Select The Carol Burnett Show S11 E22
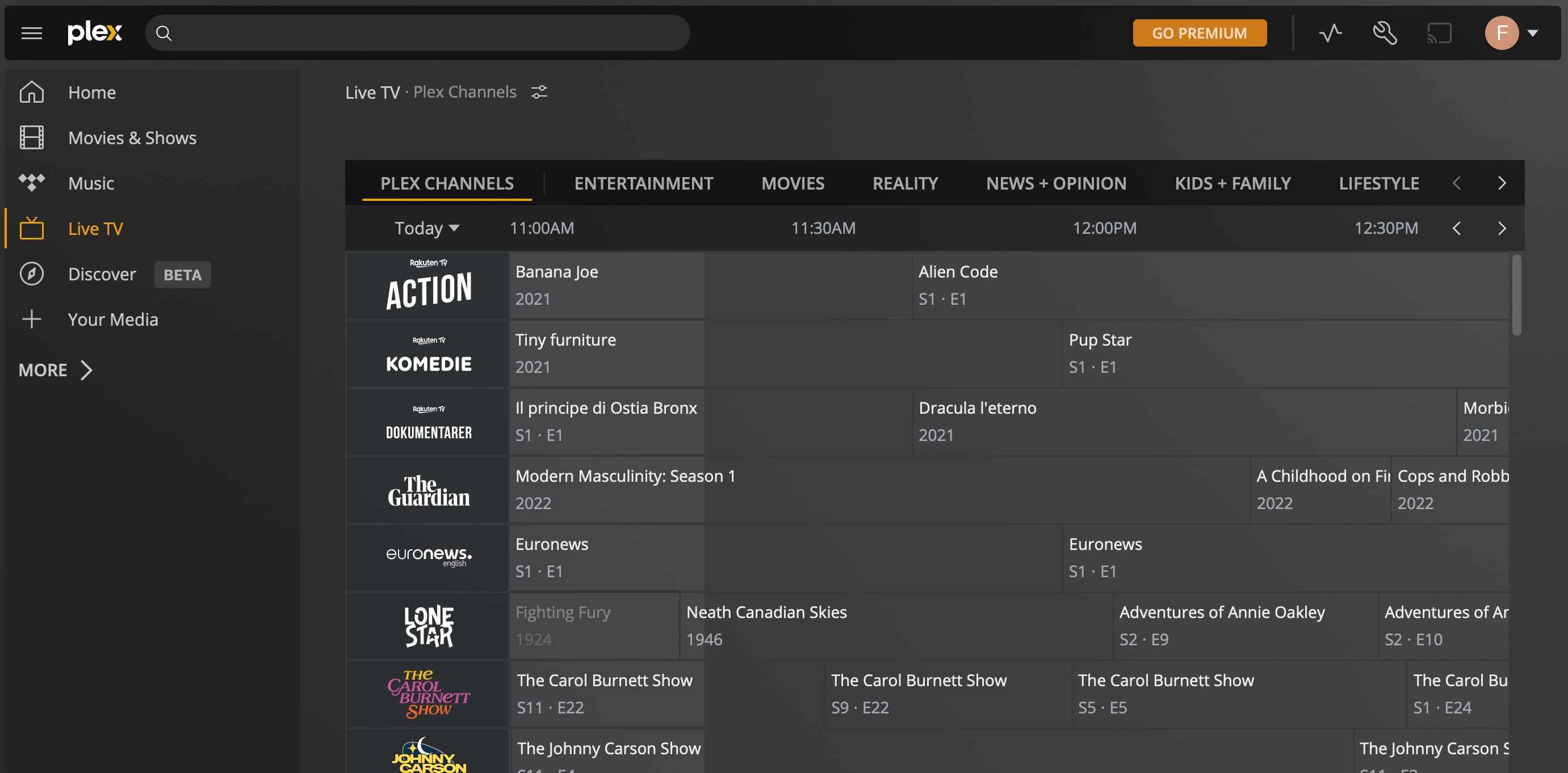The image size is (1568, 773). coord(666,695)
